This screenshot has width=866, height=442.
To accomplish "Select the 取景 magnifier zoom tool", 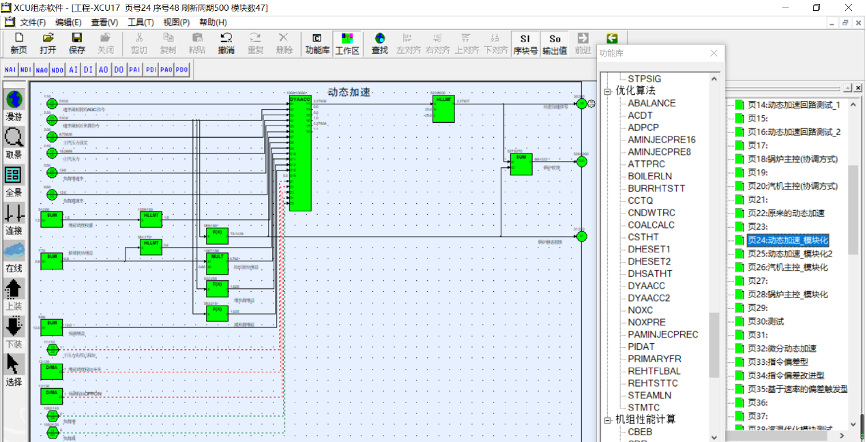I will (x=14, y=143).
